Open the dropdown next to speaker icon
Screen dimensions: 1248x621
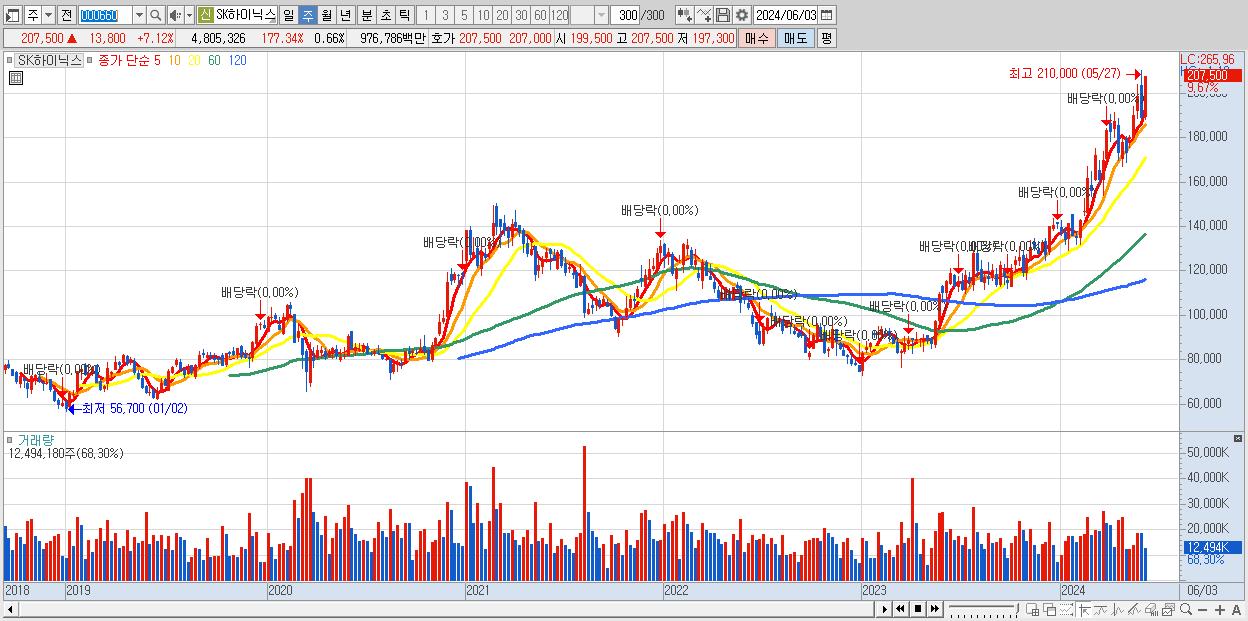(189, 15)
